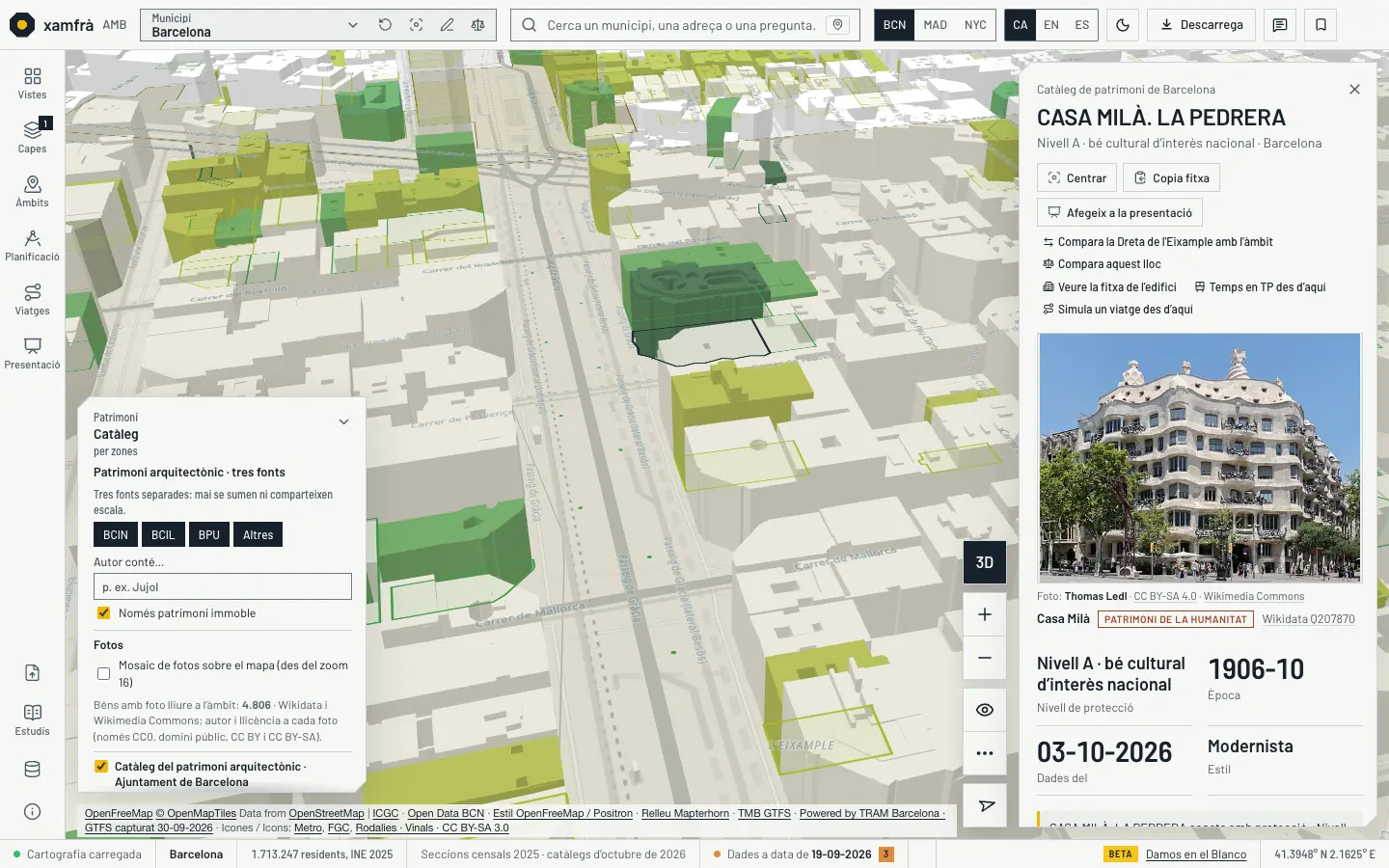
Task: Click the 'Autor conté' text input
Action: point(223,586)
